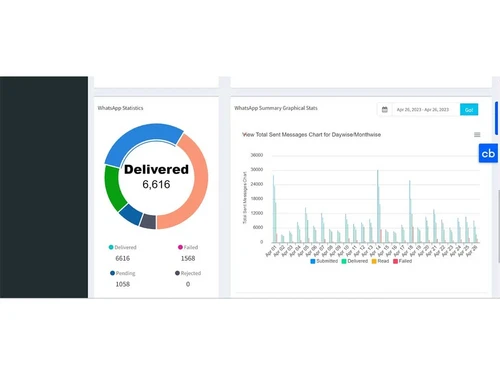
Task: Click the Failed value 1568
Action: (x=188, y=258)
